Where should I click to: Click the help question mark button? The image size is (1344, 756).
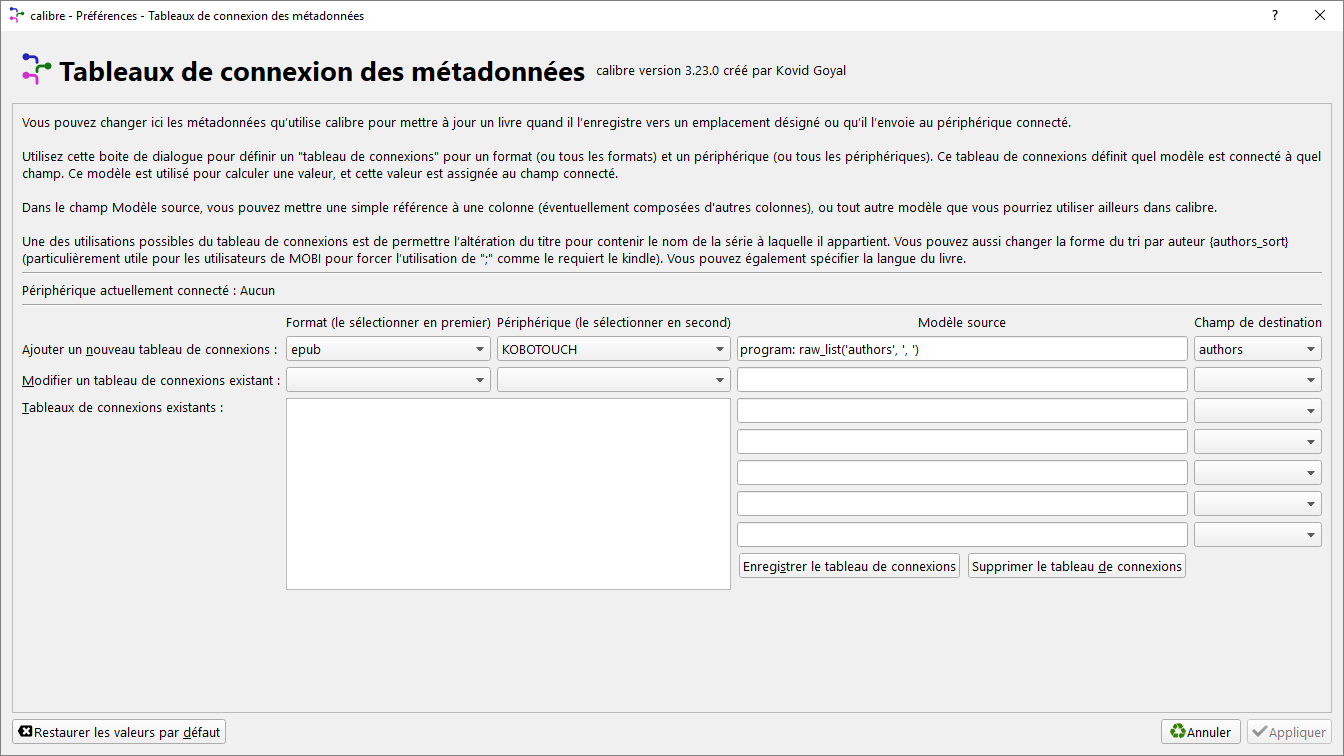(1275, 15)
